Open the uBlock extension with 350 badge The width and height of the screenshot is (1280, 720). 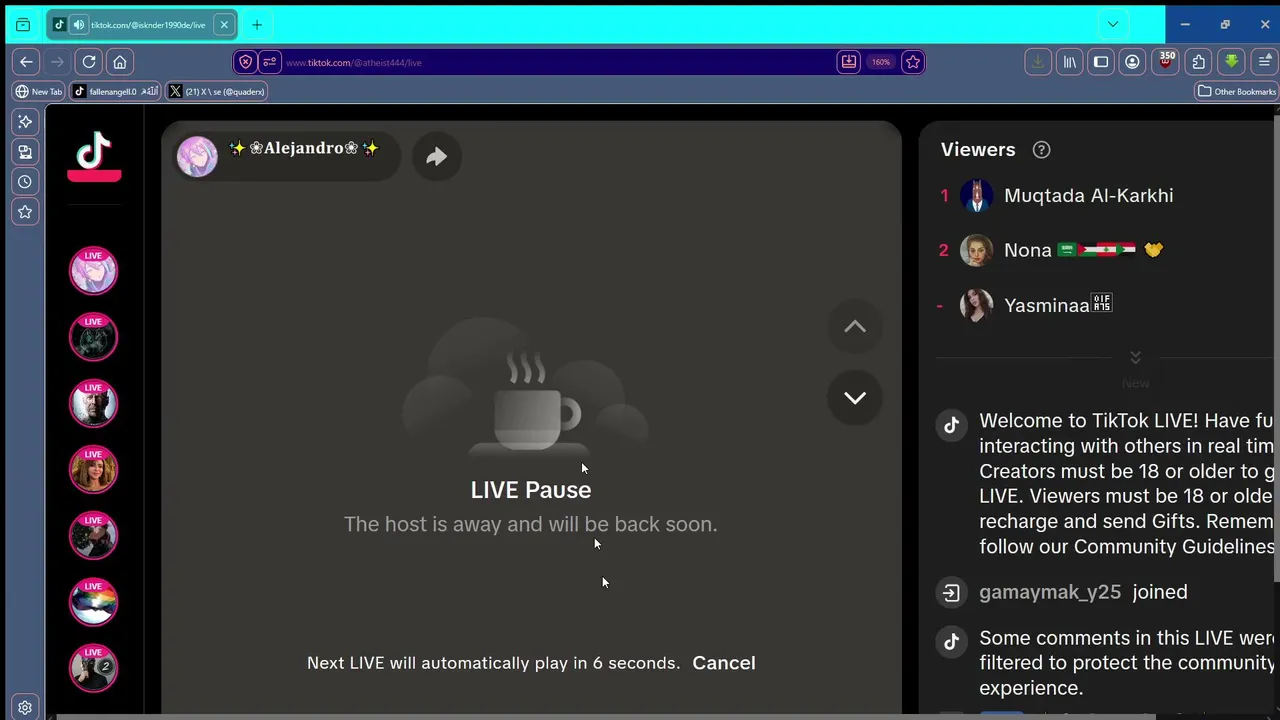[1166, 61]
